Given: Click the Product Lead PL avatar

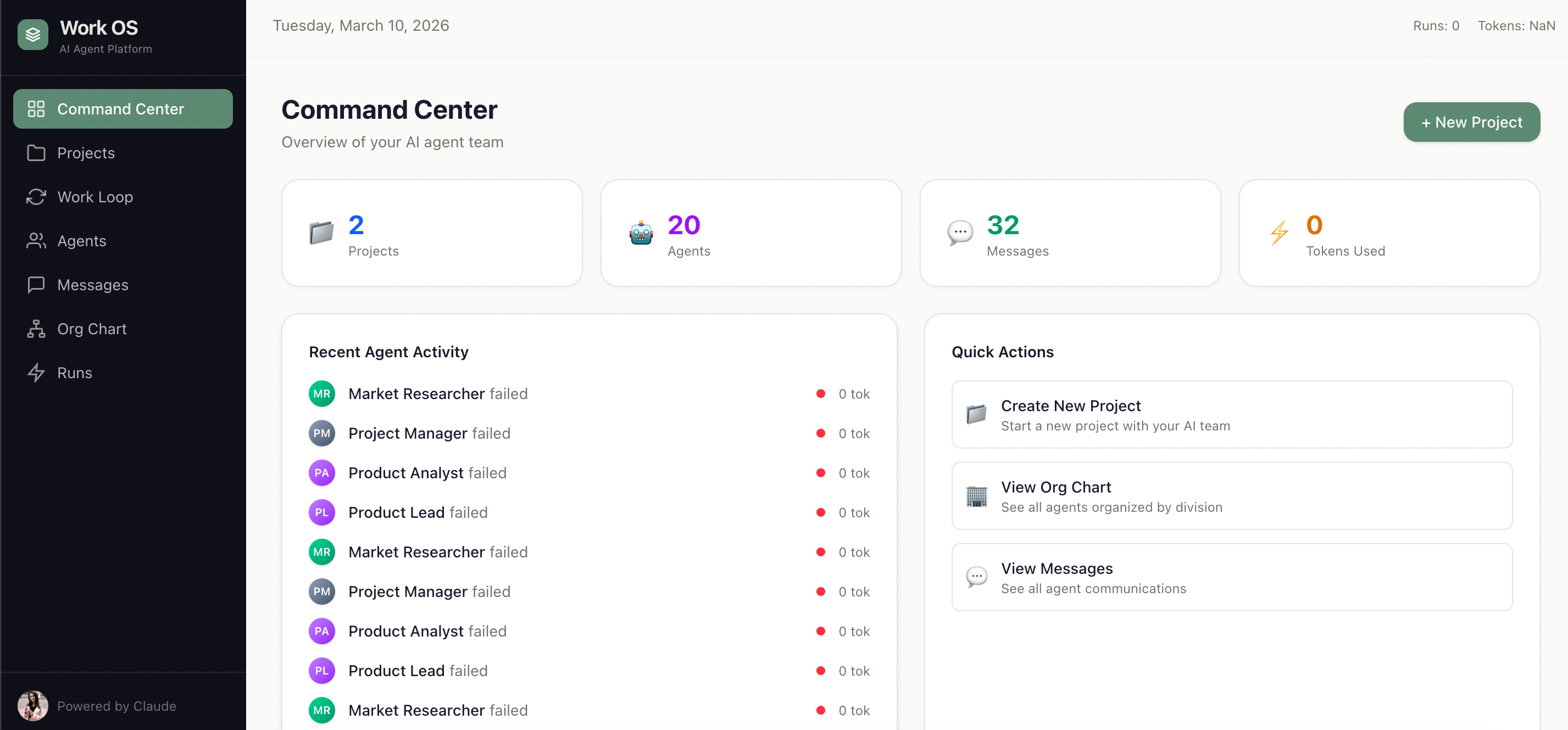Looking at the screenshot, I should tap(321, 512).
